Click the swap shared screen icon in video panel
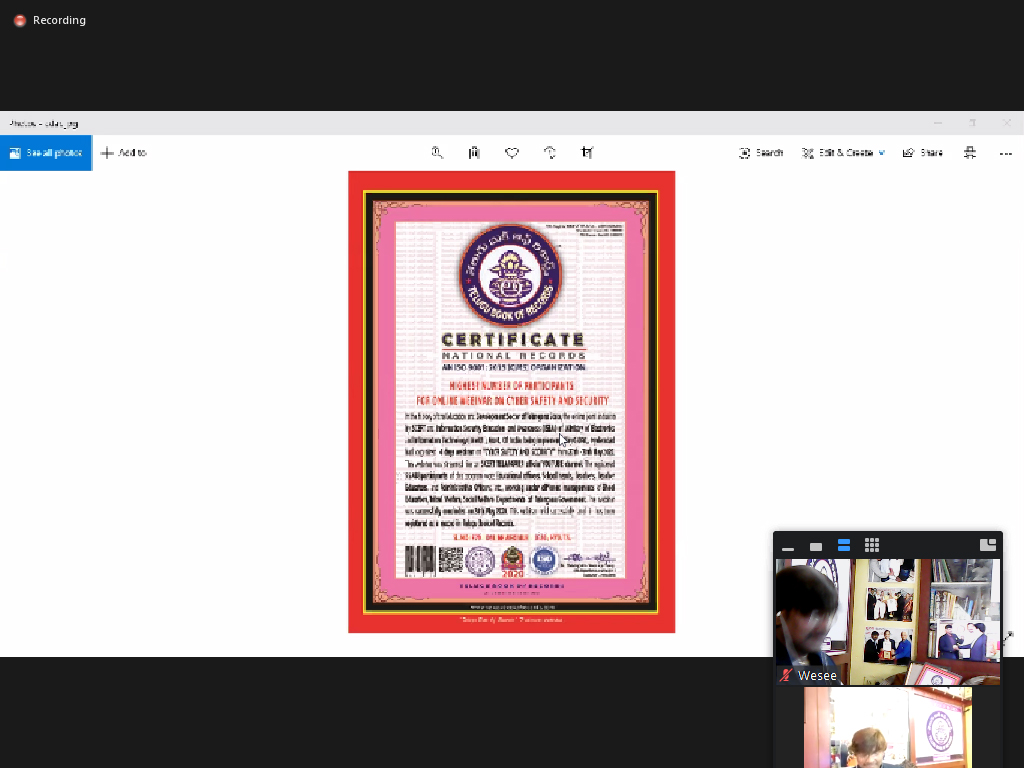 click(x=988, y=545)
